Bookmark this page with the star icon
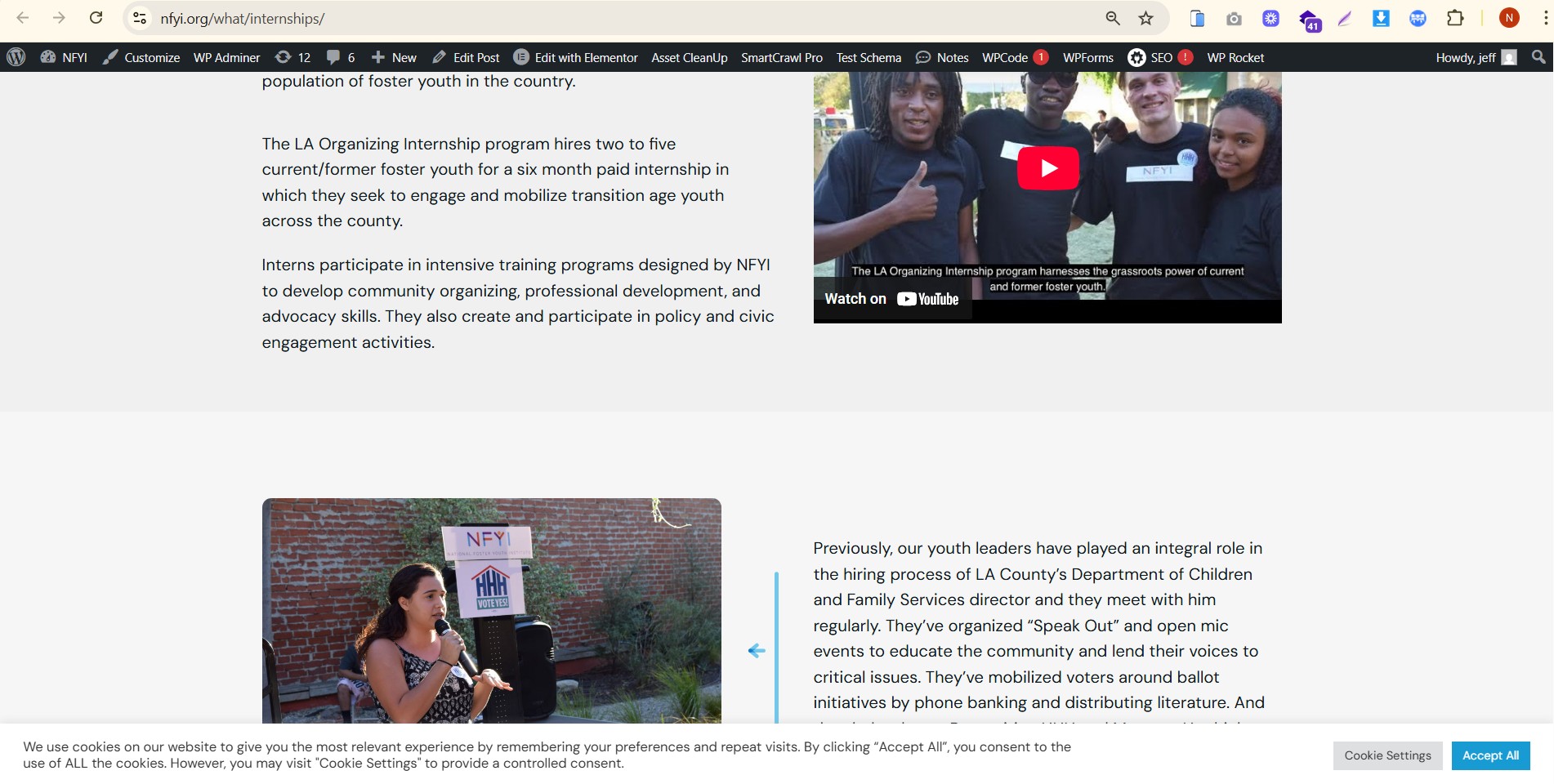Viewport: 1554px width, 784px height. [1145, 18]
